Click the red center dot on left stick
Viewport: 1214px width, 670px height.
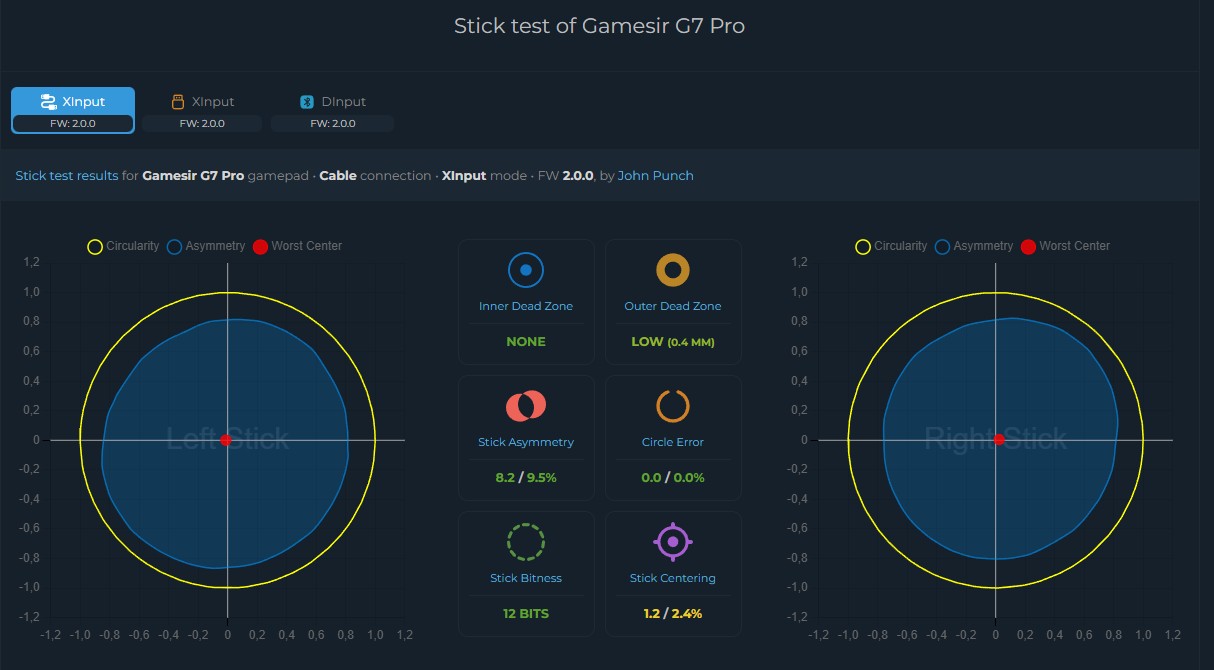click(x=226, y=440)
